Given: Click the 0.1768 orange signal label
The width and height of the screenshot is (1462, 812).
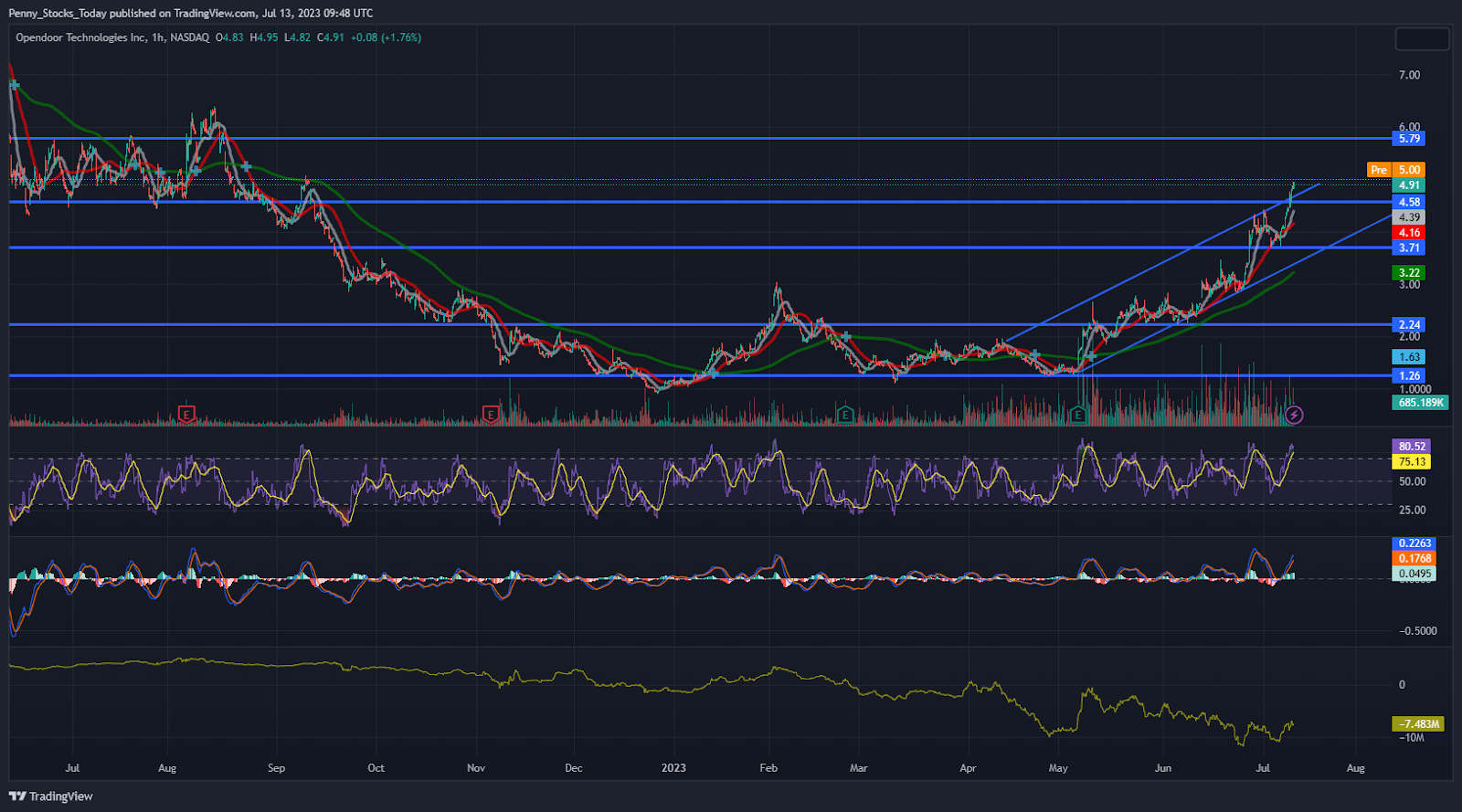Looking at the screenshot, I should (x=1414, y=559).
